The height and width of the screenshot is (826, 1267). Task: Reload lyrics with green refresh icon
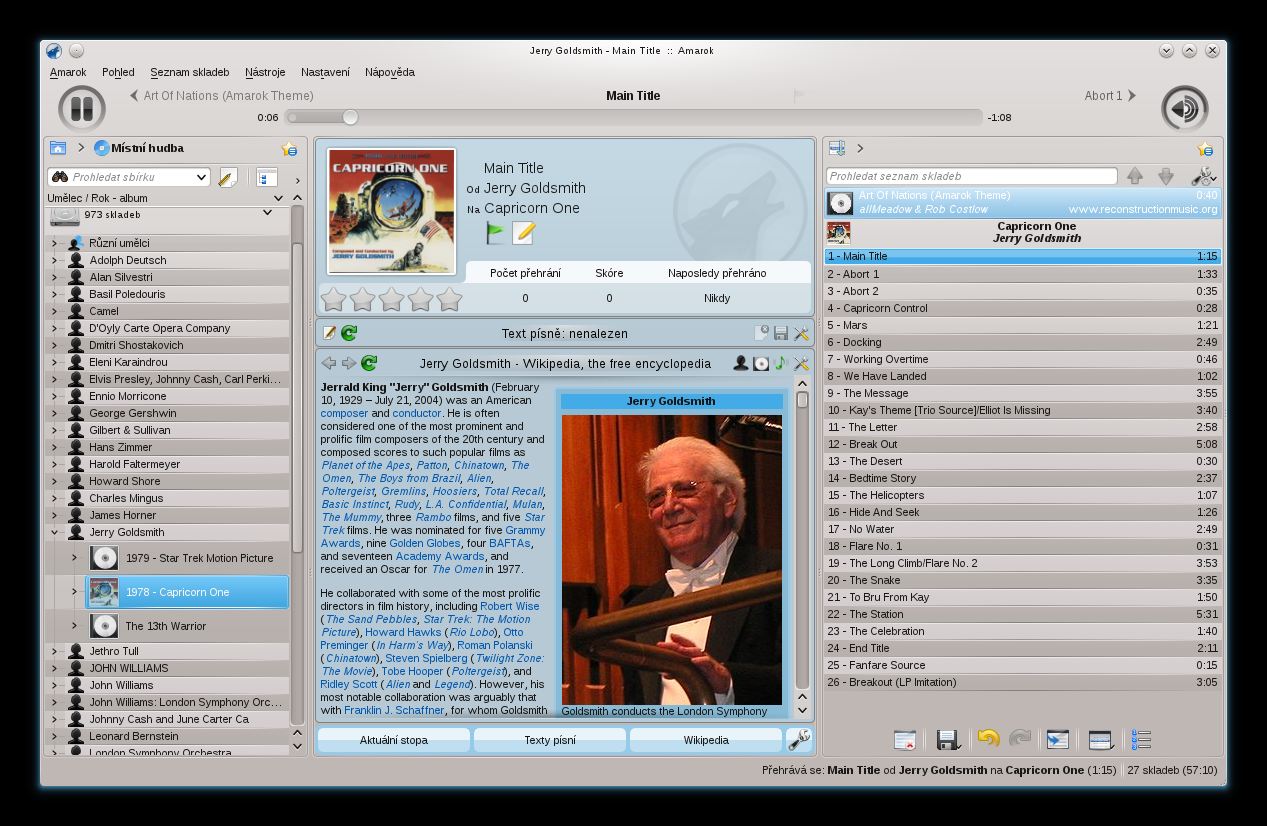(x=349, y=333)
